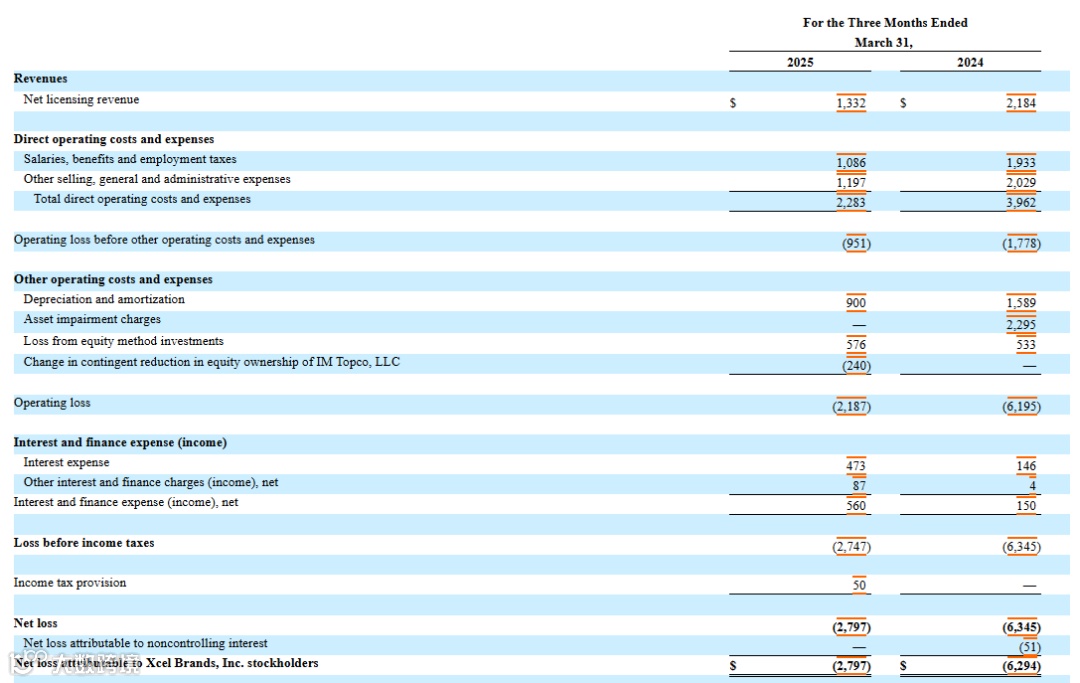Select 'Asset impairment charges' label
This screenshot has height=683, width=1080.
[x=92, y=319]
